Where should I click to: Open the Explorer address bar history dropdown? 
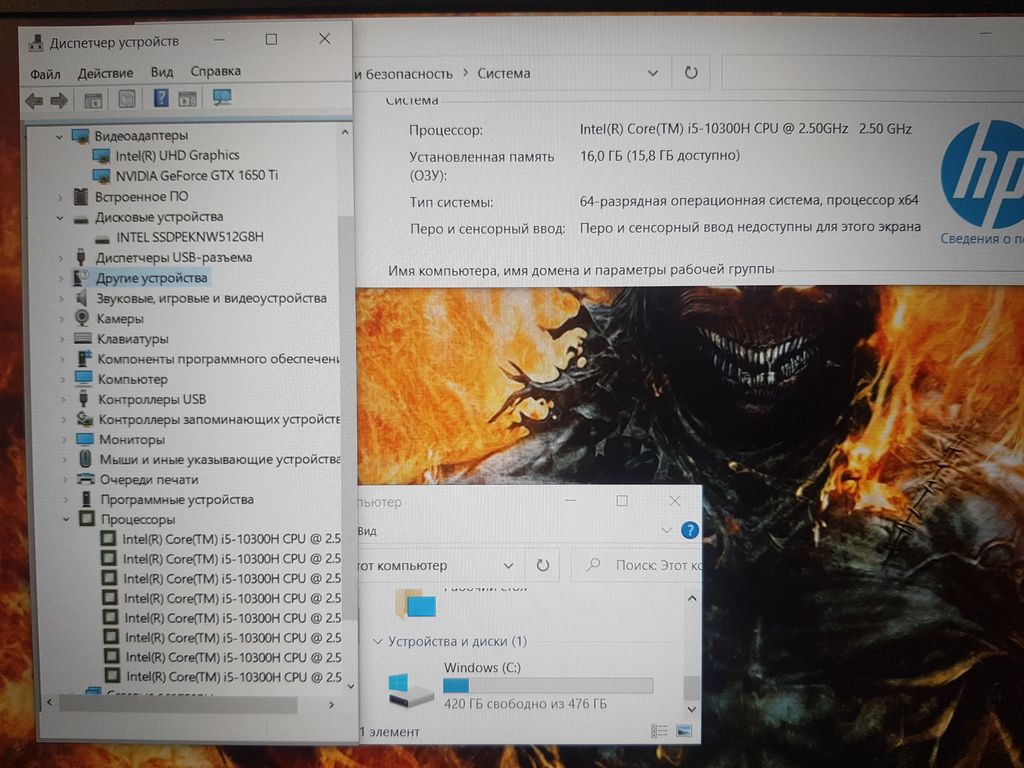pos(508,566)
